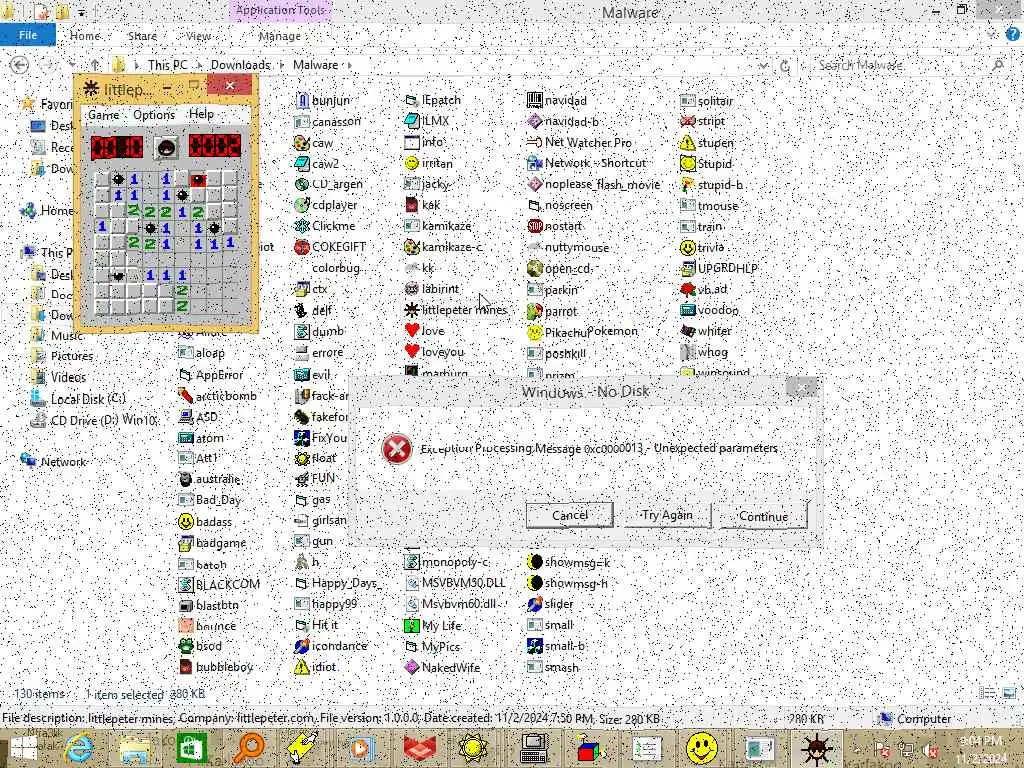Select the NakedWife file
The width and height of the screenshot is (1024, 768).
442,667
